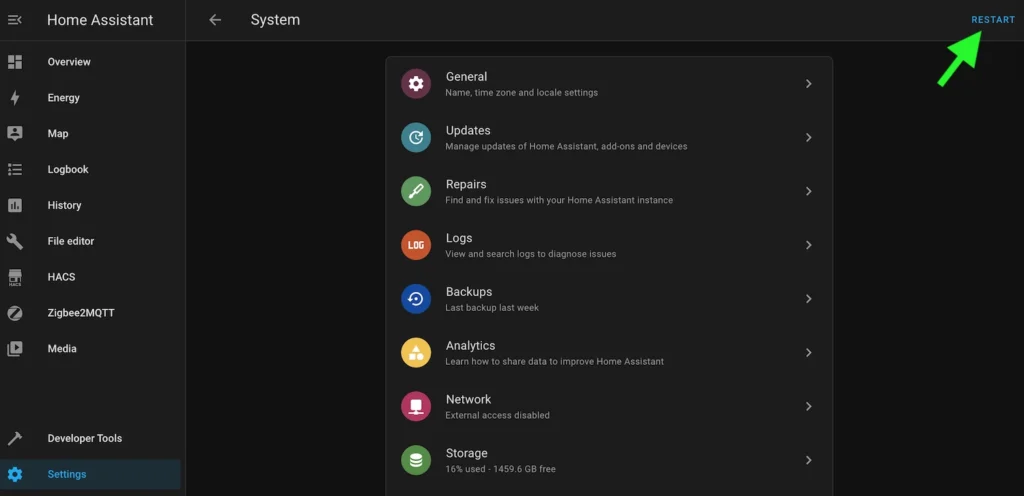Screen dimensions: 1024x496
Task: Open File editor wrench icon
Action: (15, 241)
